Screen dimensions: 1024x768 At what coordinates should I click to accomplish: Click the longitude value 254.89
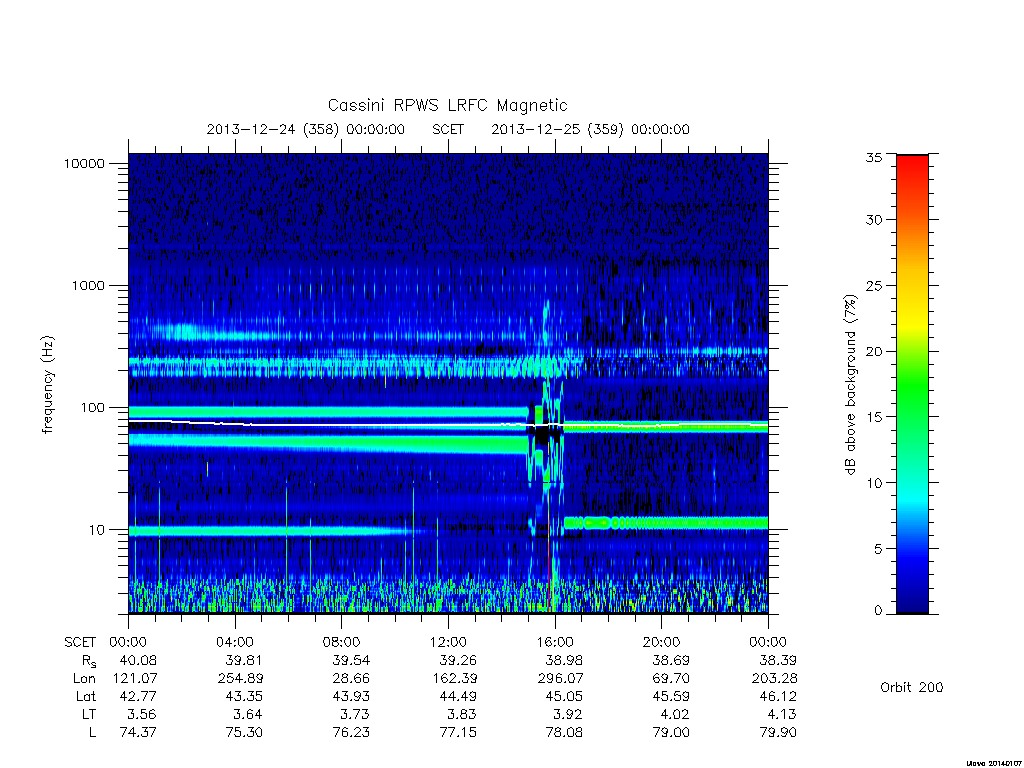tap(240, 679)
